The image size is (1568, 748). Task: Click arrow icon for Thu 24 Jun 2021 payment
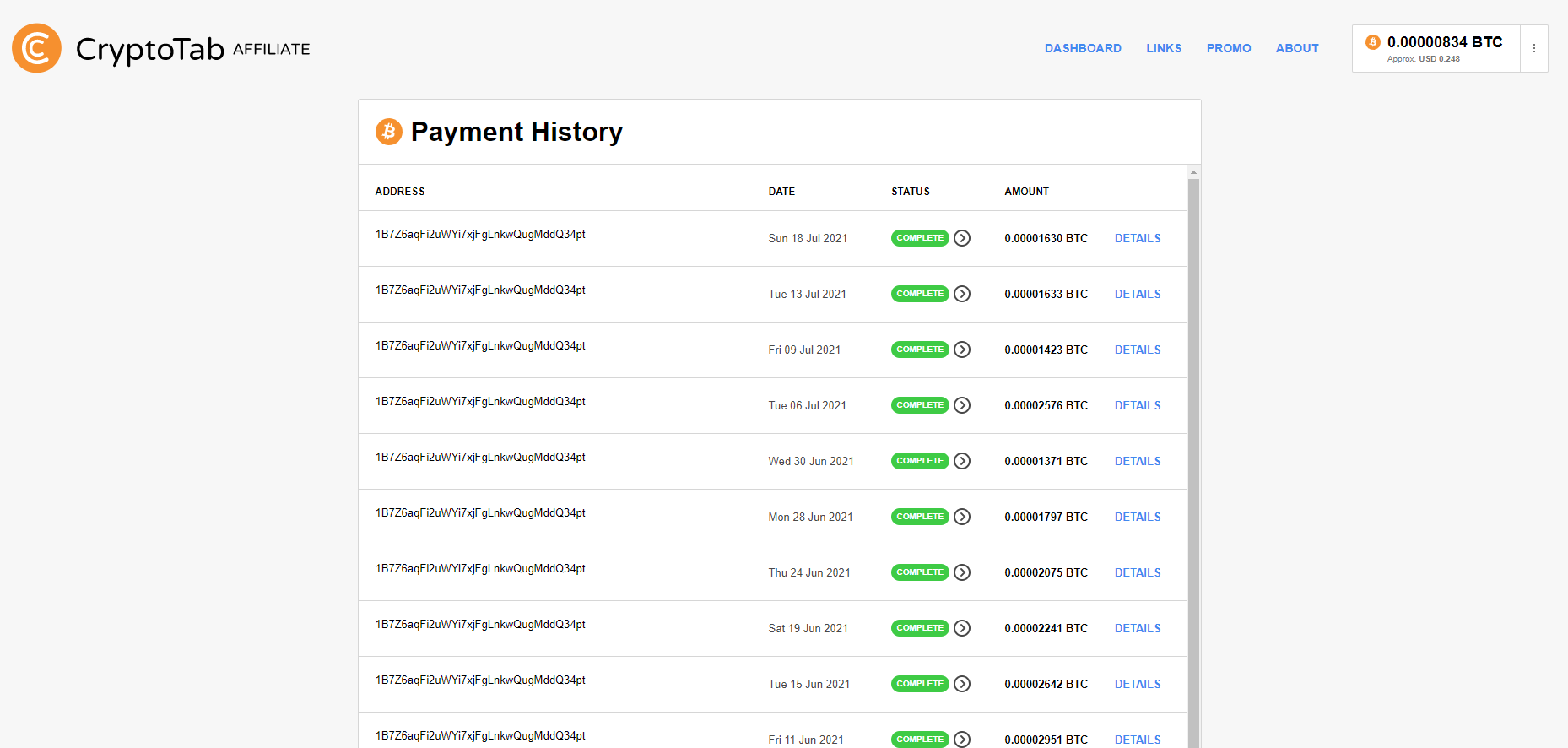pyautogui.click(x=962, y=572)
